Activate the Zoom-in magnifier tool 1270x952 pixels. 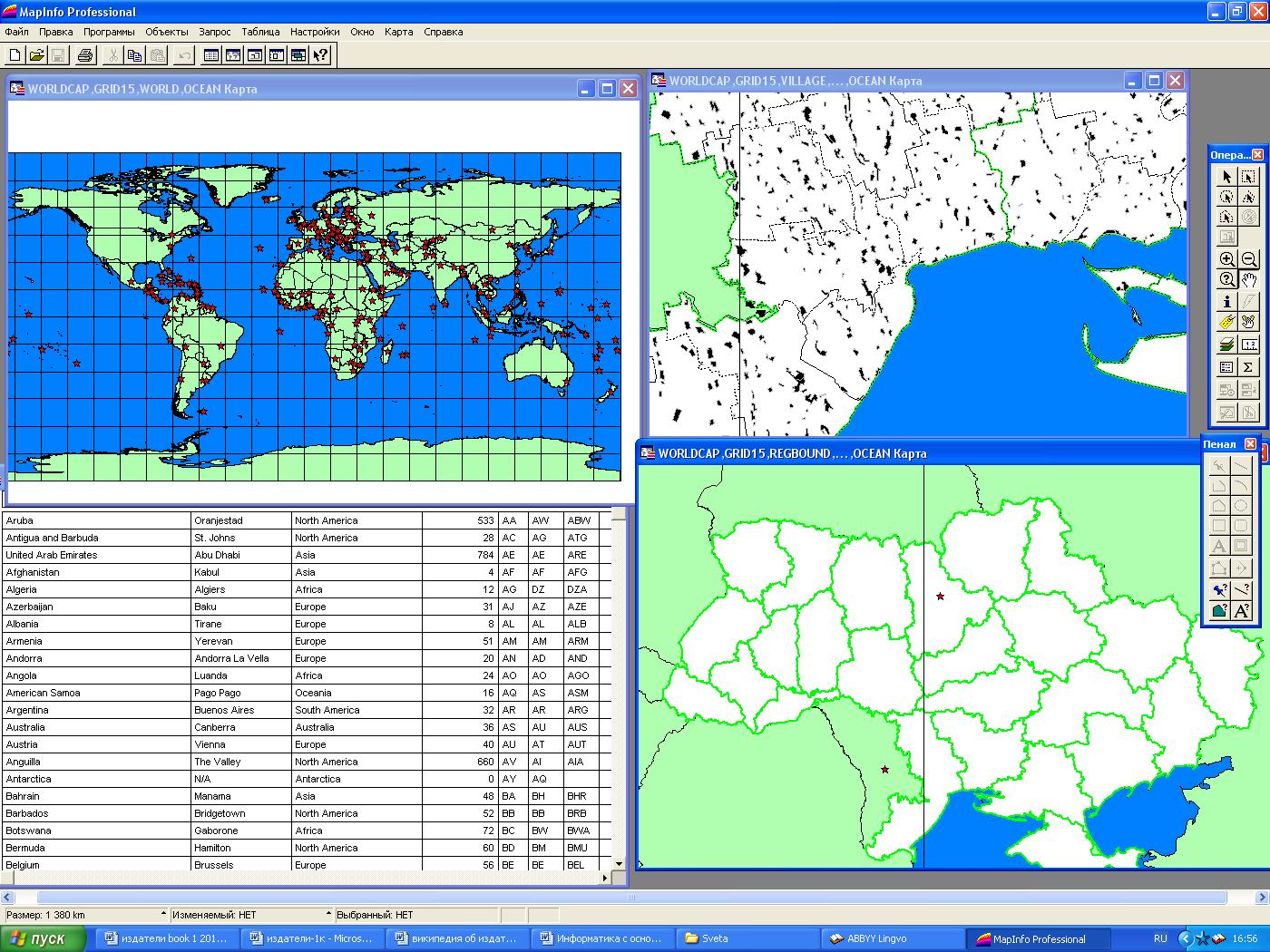[1226, 258]
